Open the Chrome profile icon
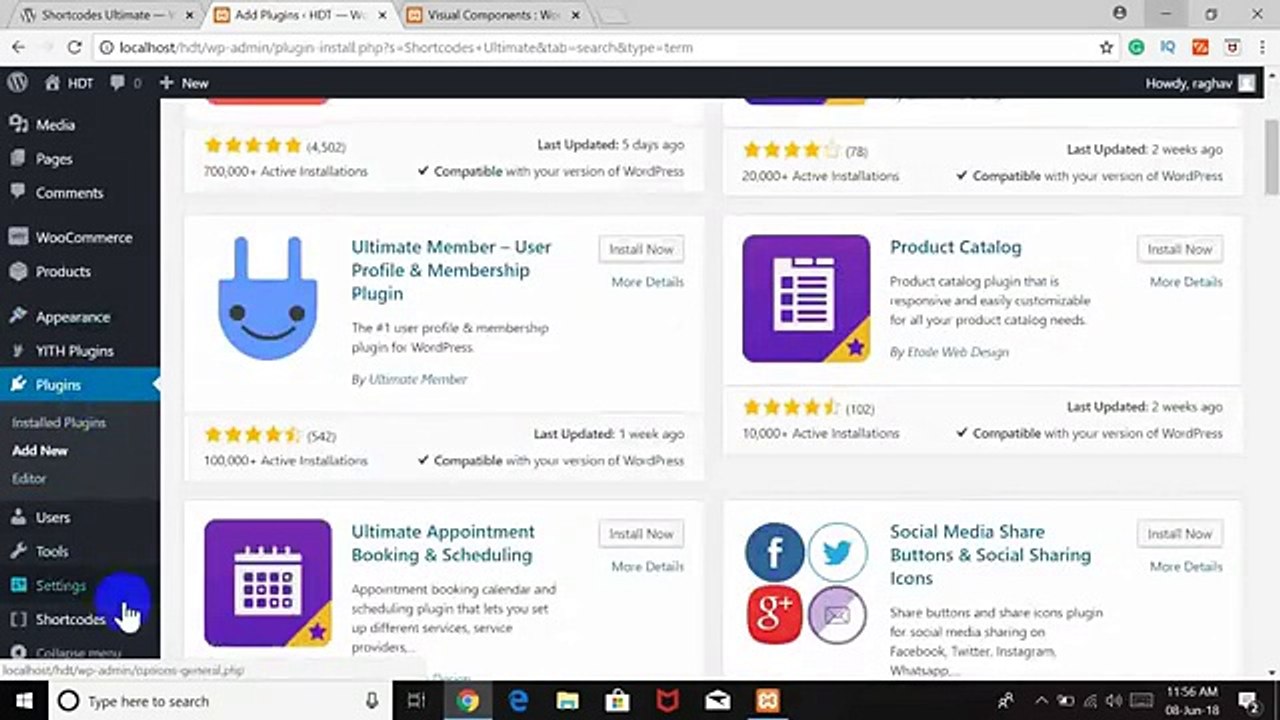 pos(1119,14)
